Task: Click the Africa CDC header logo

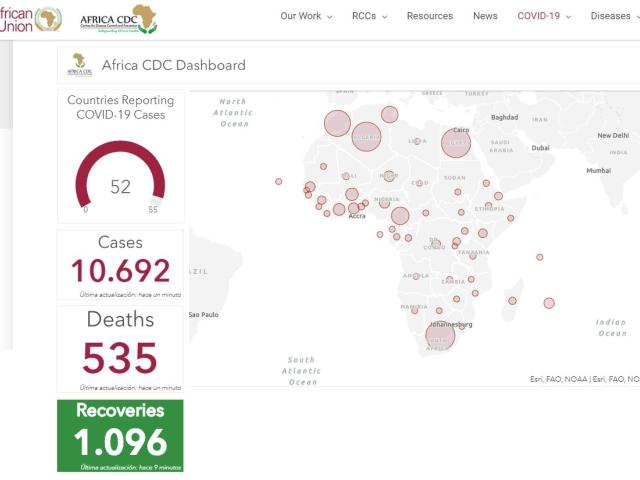Action: click(118, 19)
